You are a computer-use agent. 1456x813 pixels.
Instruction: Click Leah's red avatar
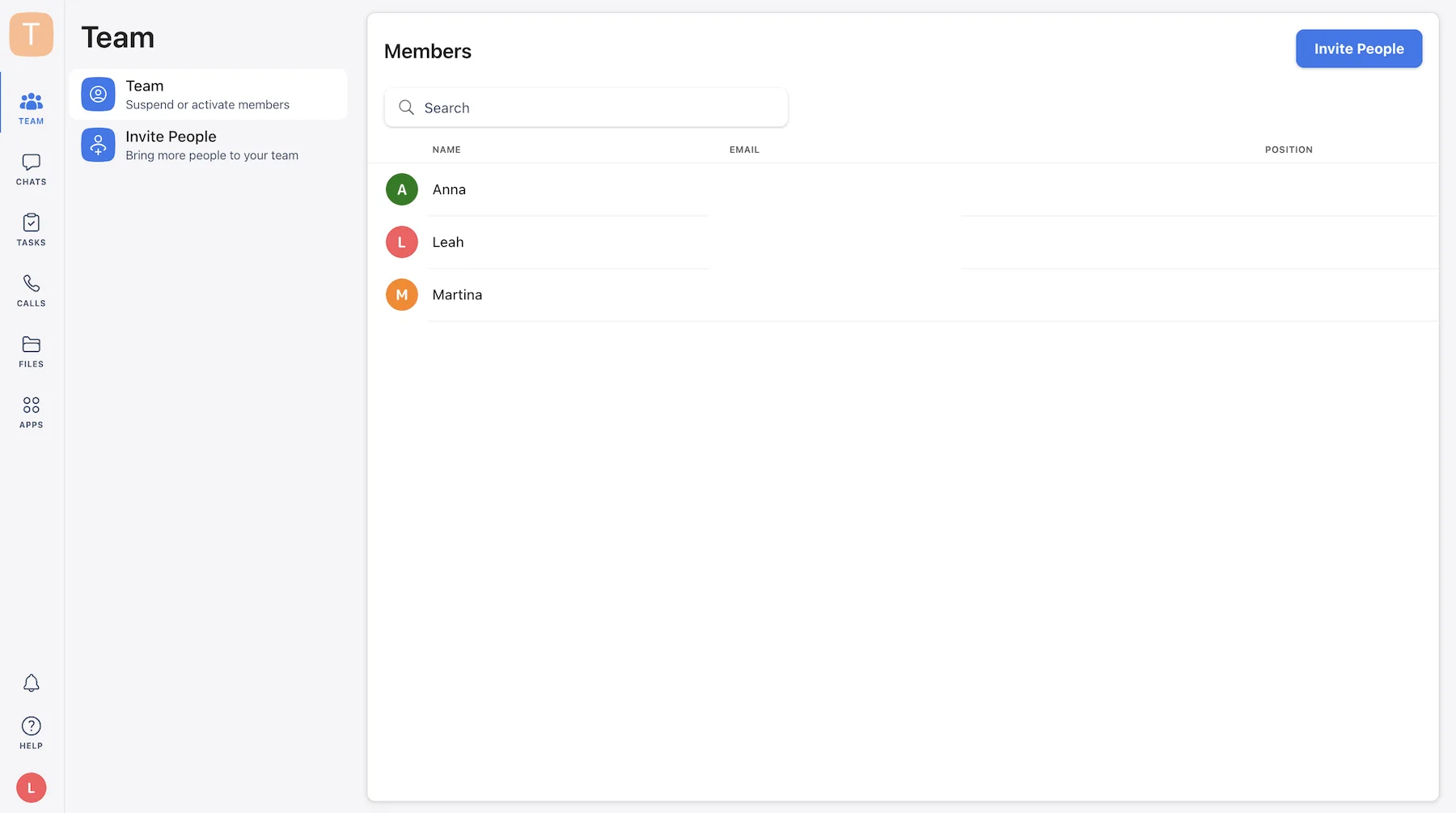pos(401,242)
